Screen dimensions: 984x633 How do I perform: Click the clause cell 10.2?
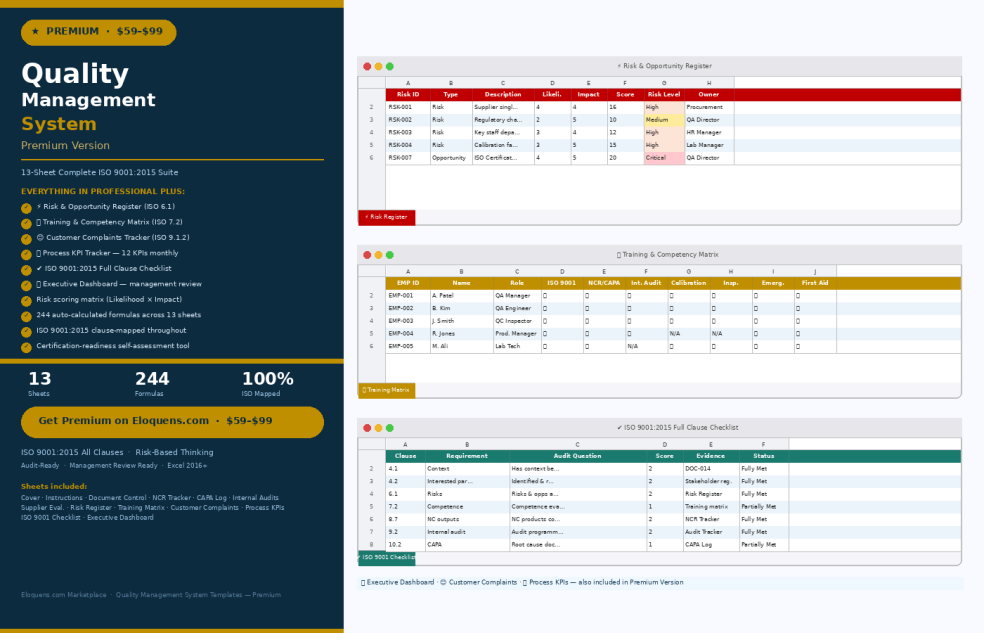pos(405,545)
